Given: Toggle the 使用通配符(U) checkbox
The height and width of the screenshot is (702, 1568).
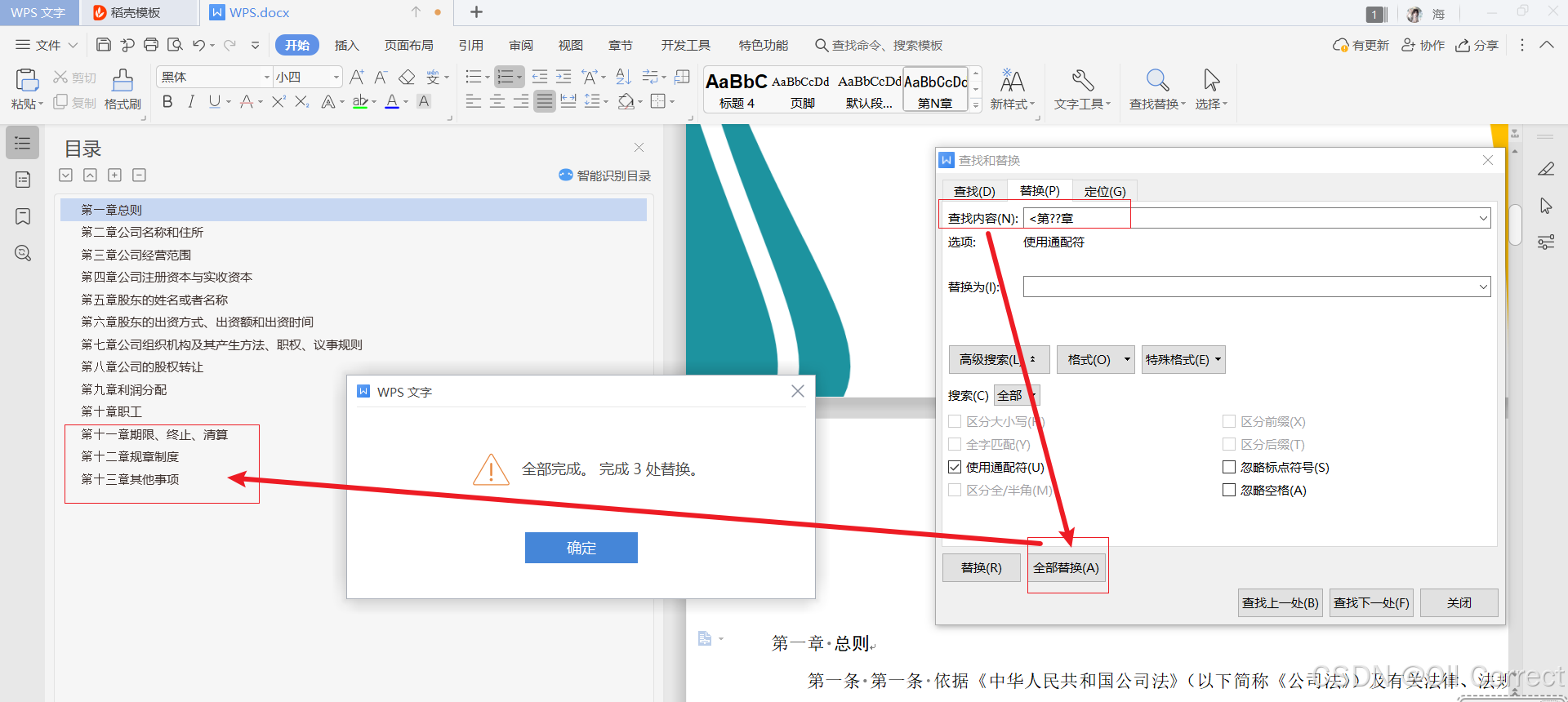Looking at the screenshot, I should pyautogui.click(x=955, y=467).
